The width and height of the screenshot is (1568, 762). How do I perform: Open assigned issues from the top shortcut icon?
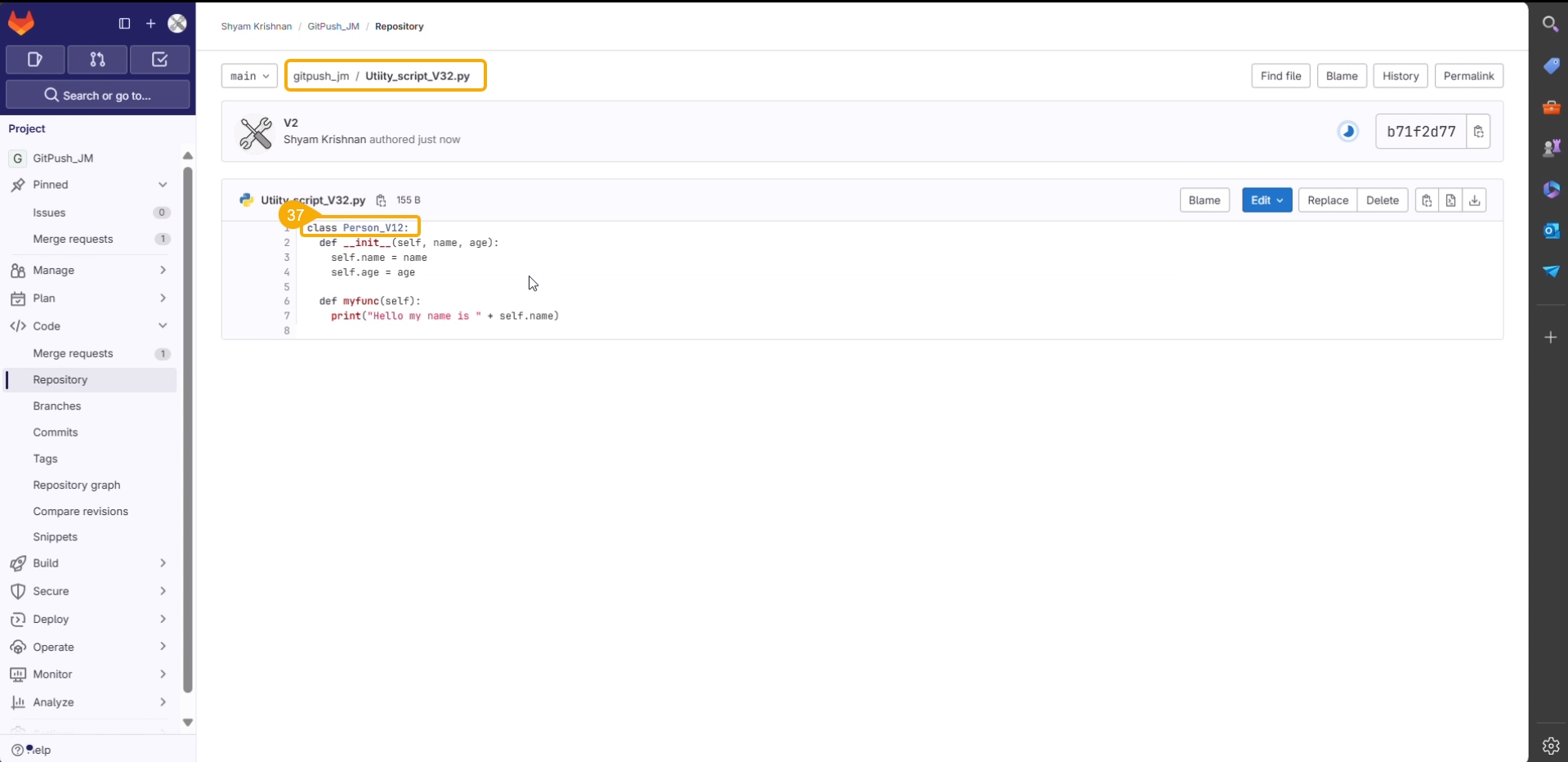coord(35,60)
